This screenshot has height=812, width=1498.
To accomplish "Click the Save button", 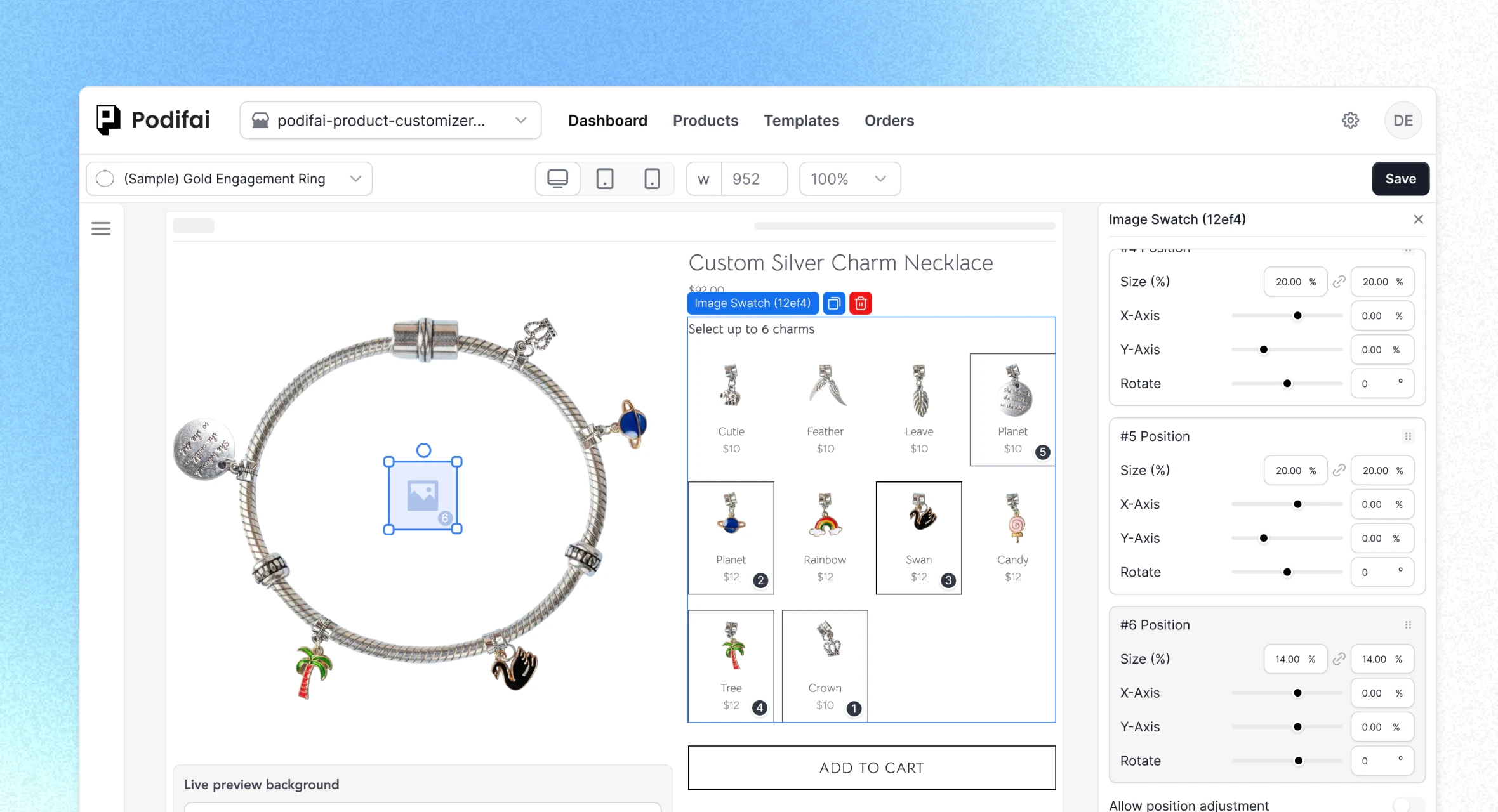I will click(1400, 178).
